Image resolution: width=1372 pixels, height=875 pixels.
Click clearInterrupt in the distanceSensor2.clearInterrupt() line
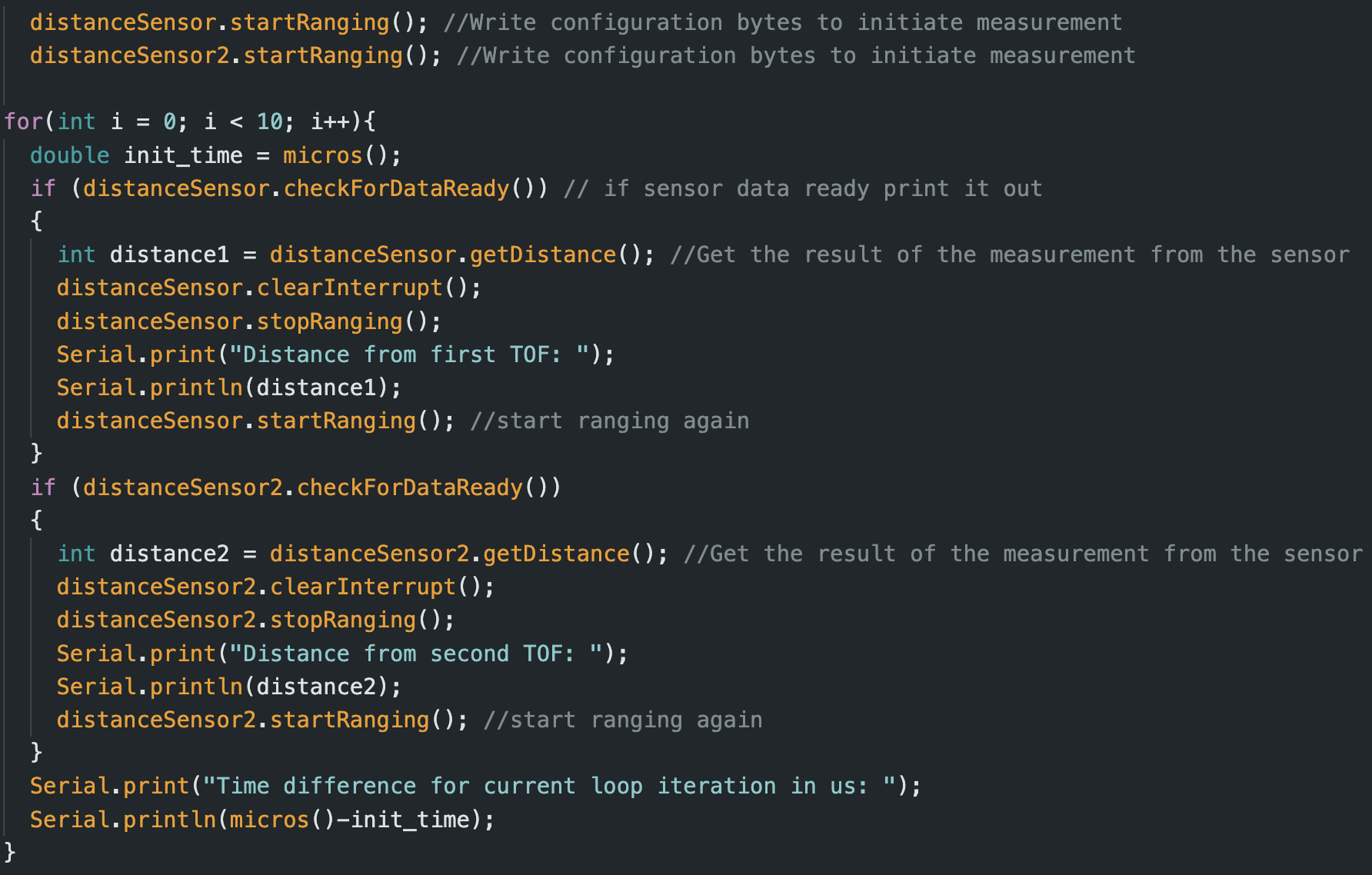363,587
